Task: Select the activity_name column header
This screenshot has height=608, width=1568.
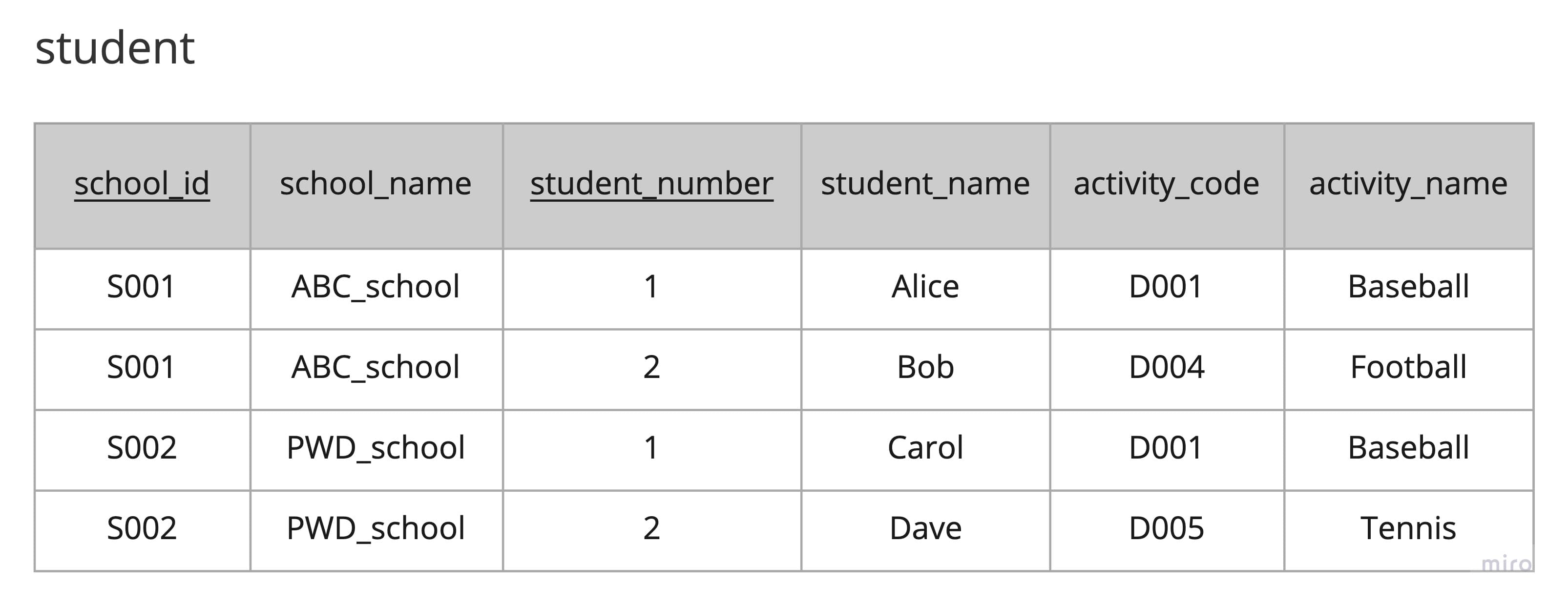Action: coord(1408,184)
